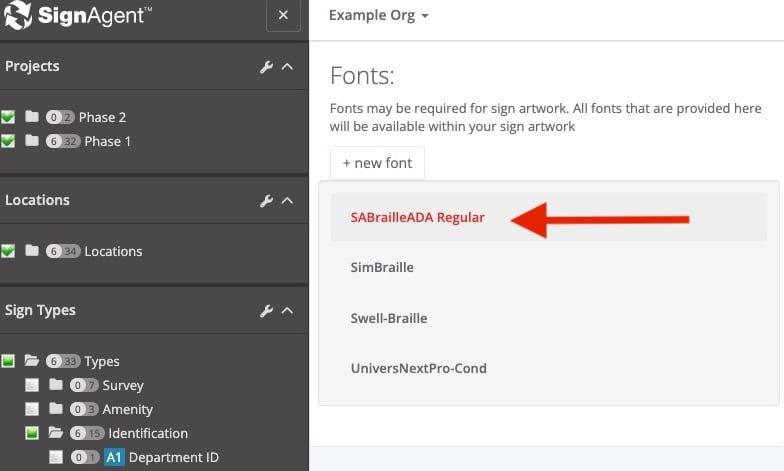Toggle the Phase 1 project checkbox

pos(8,141)
